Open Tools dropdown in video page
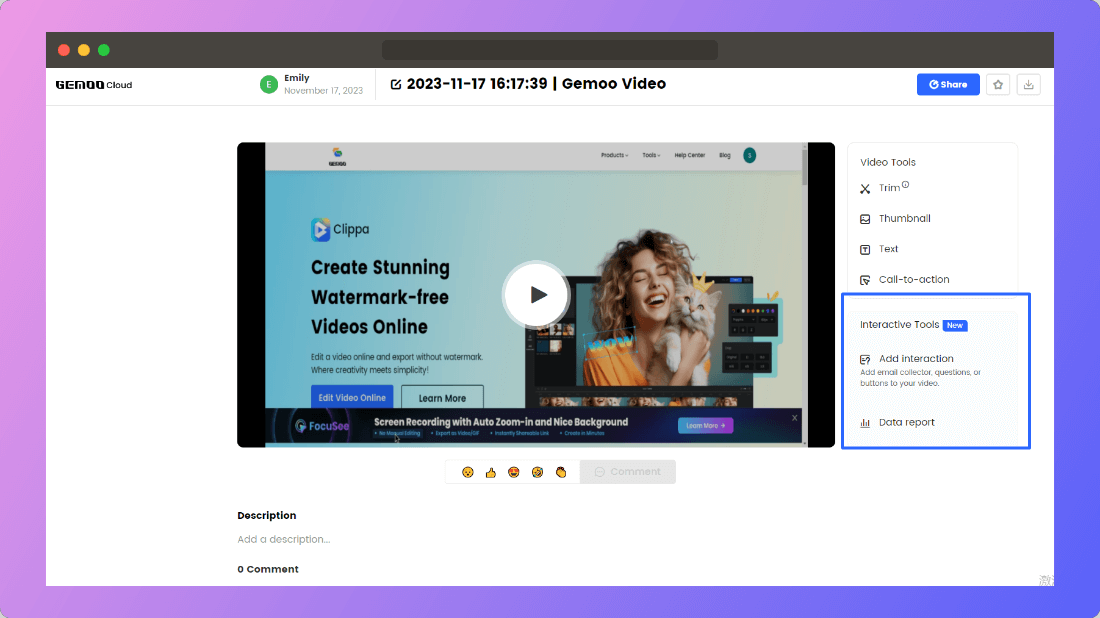The image size is (1100, 618). point(651,155)
